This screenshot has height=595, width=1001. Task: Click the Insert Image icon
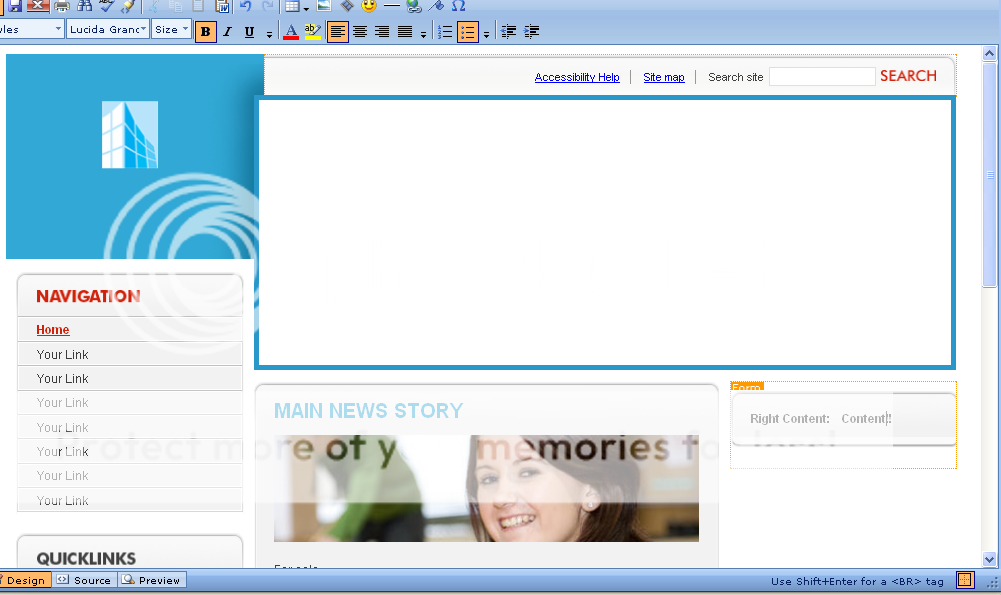322,7
